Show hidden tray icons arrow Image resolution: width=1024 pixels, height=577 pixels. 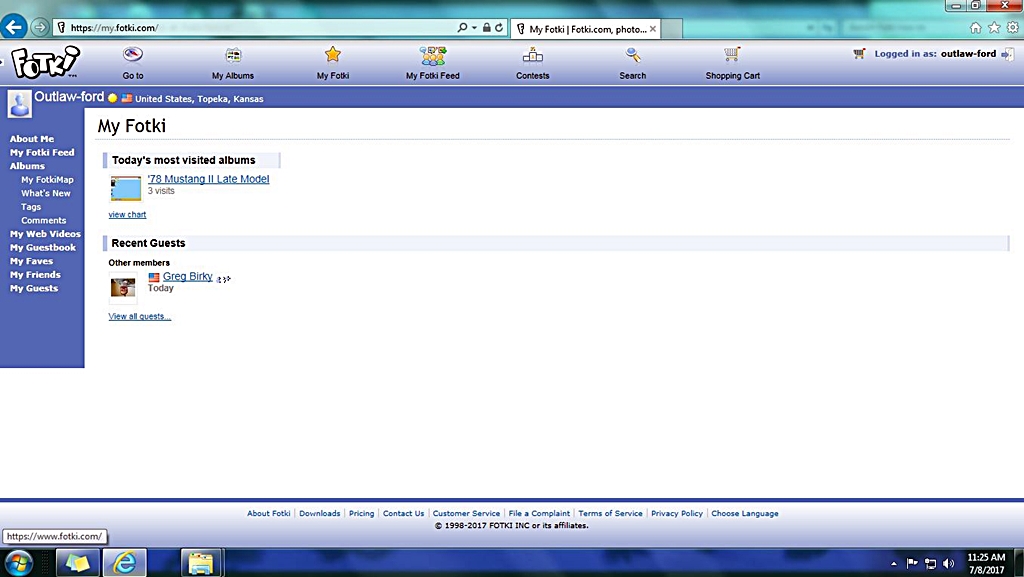point(894,563)
